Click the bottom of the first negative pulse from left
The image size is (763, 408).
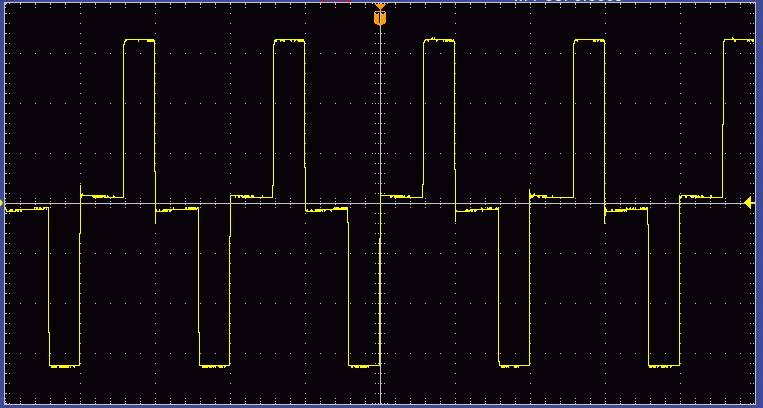point(64,366)
